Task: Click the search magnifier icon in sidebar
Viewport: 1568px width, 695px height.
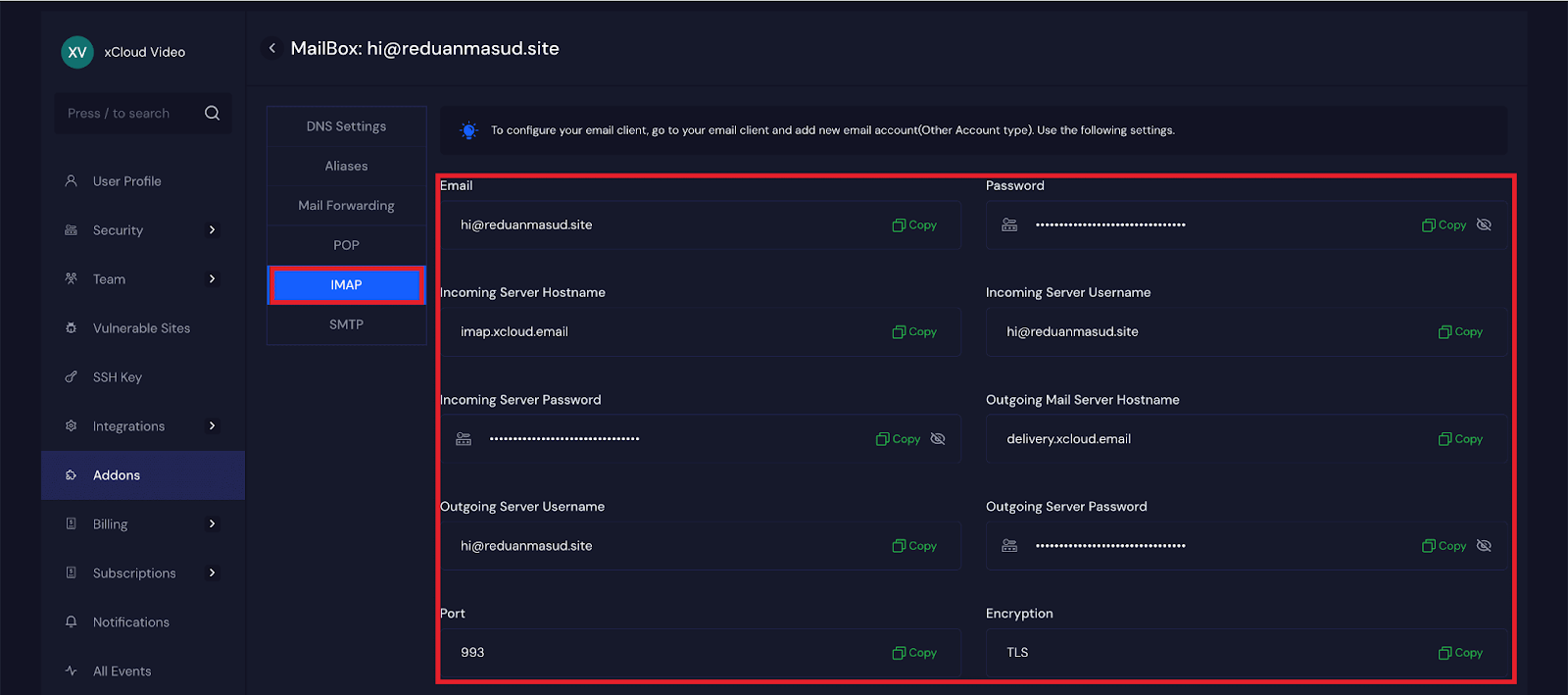Action: tap(212, 114)
